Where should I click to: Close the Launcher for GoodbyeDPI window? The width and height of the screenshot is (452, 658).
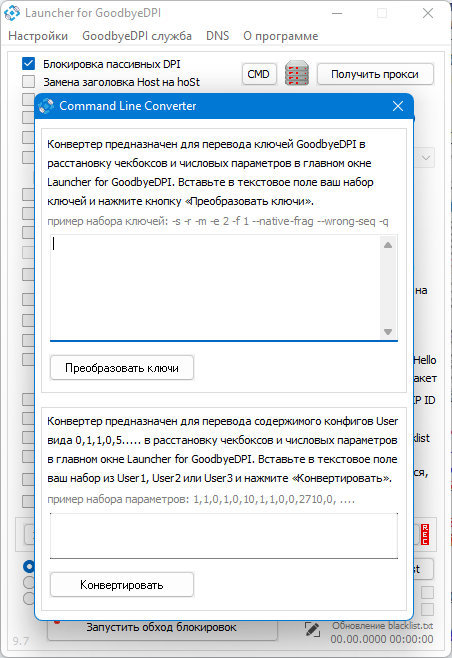(428, 13)
